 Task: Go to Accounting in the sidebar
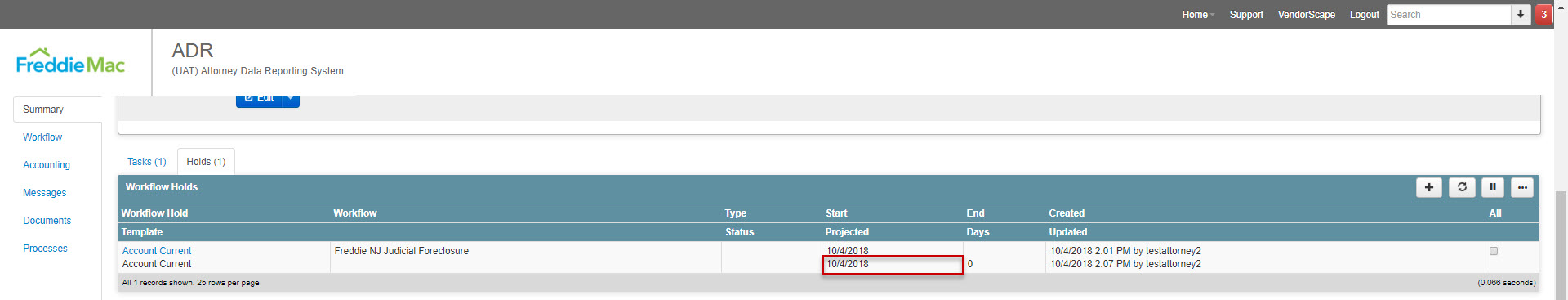[x=47, y=165]
